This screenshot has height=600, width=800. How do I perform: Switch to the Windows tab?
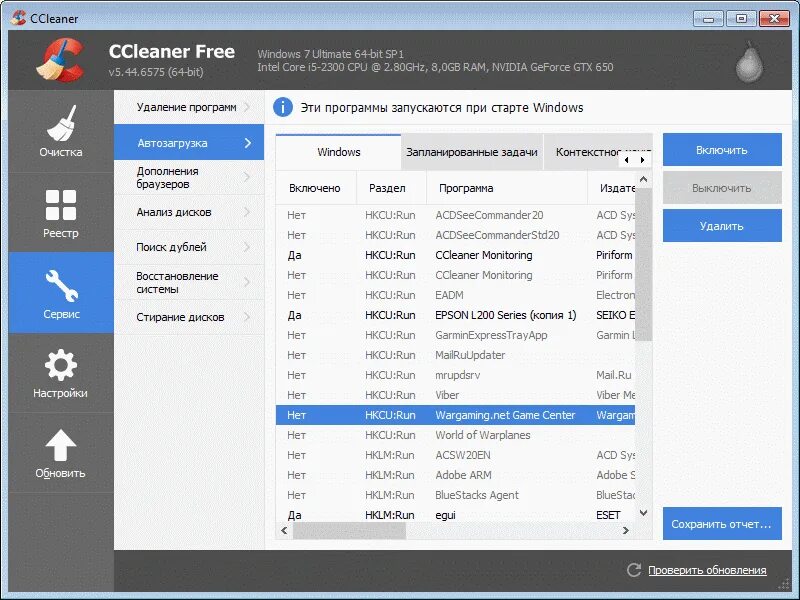[338, 152]
